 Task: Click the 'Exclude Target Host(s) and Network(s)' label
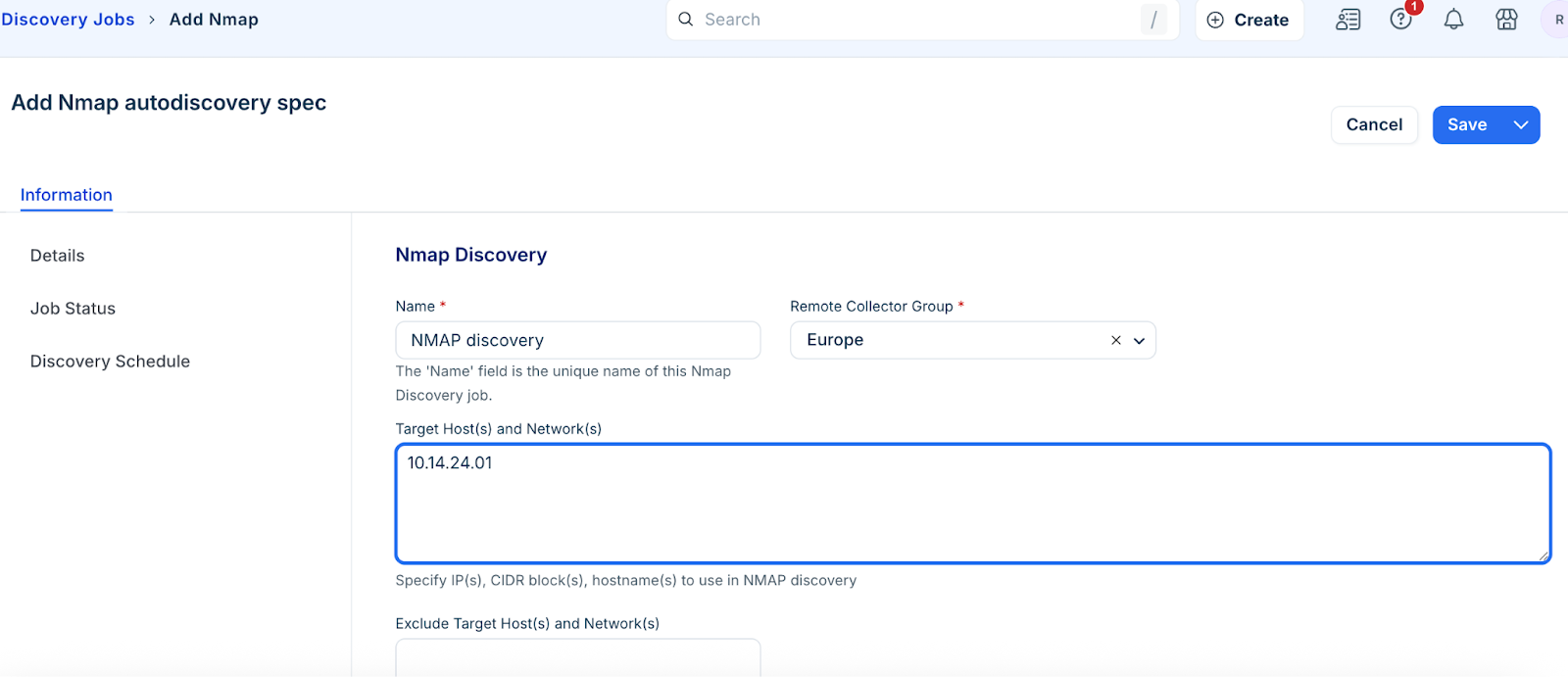527,623
